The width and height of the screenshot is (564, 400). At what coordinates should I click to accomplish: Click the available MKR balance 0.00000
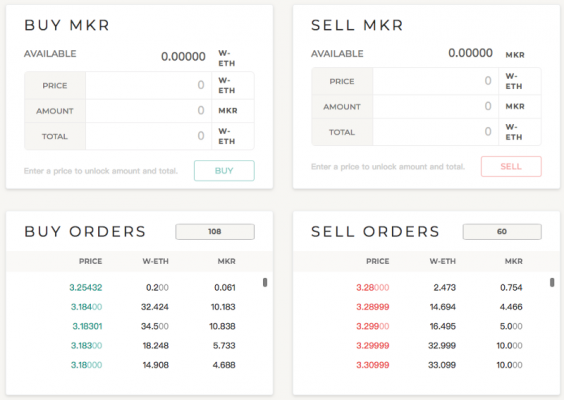click(x=470, y=53)
